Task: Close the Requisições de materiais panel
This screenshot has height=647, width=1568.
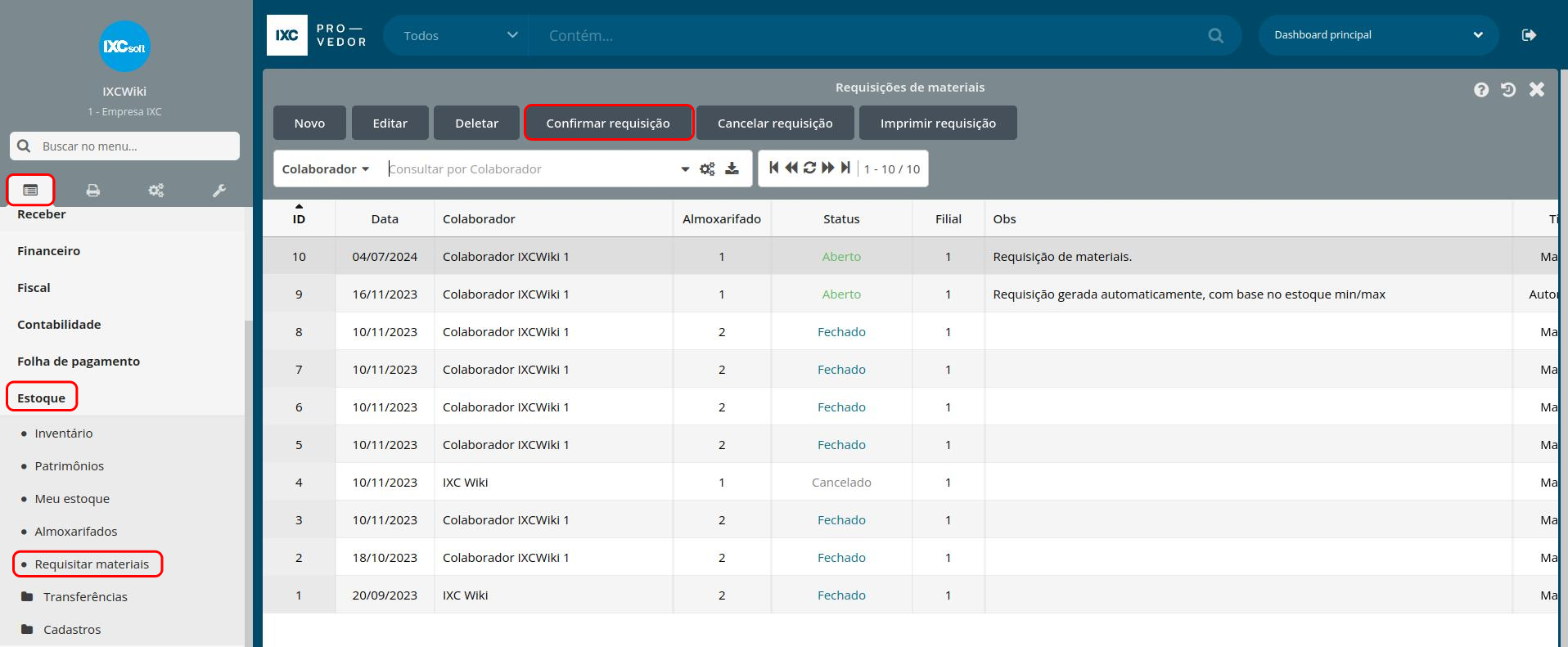Action: [1537, 89]
